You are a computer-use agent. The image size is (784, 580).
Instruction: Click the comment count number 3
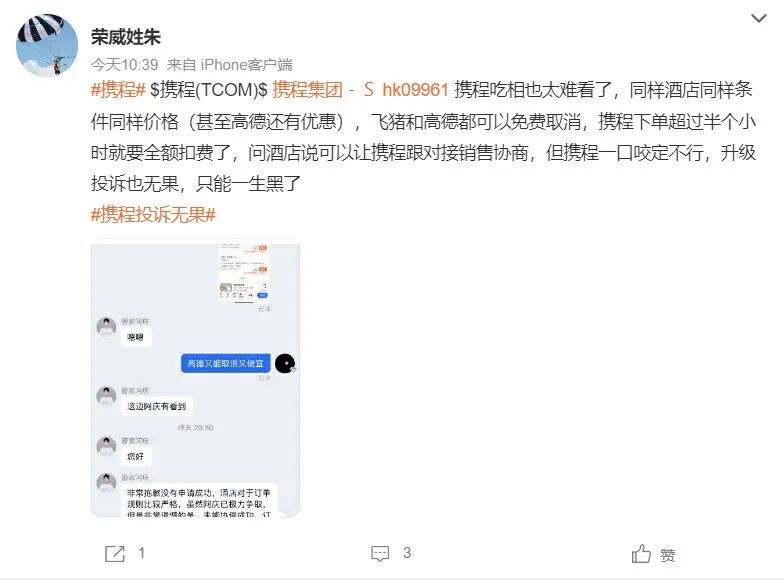pos(407,553)
